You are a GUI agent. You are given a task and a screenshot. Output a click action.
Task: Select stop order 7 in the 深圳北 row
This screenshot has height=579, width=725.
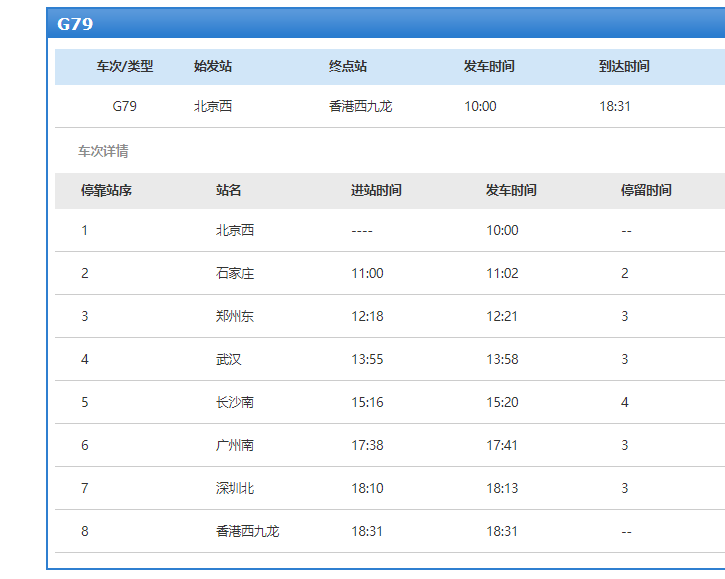(85, 488)
